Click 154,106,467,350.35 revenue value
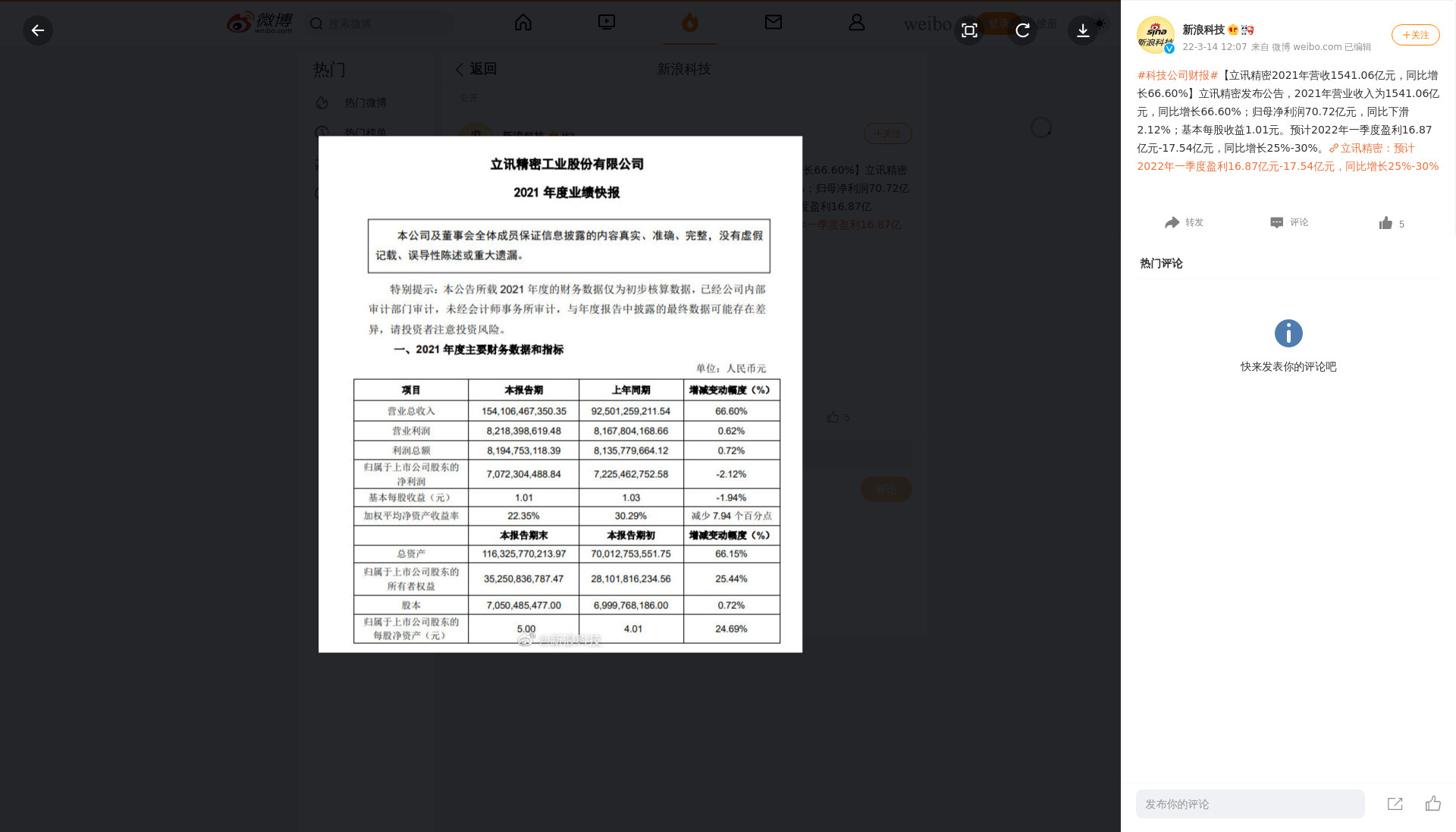 click(524, 411)
